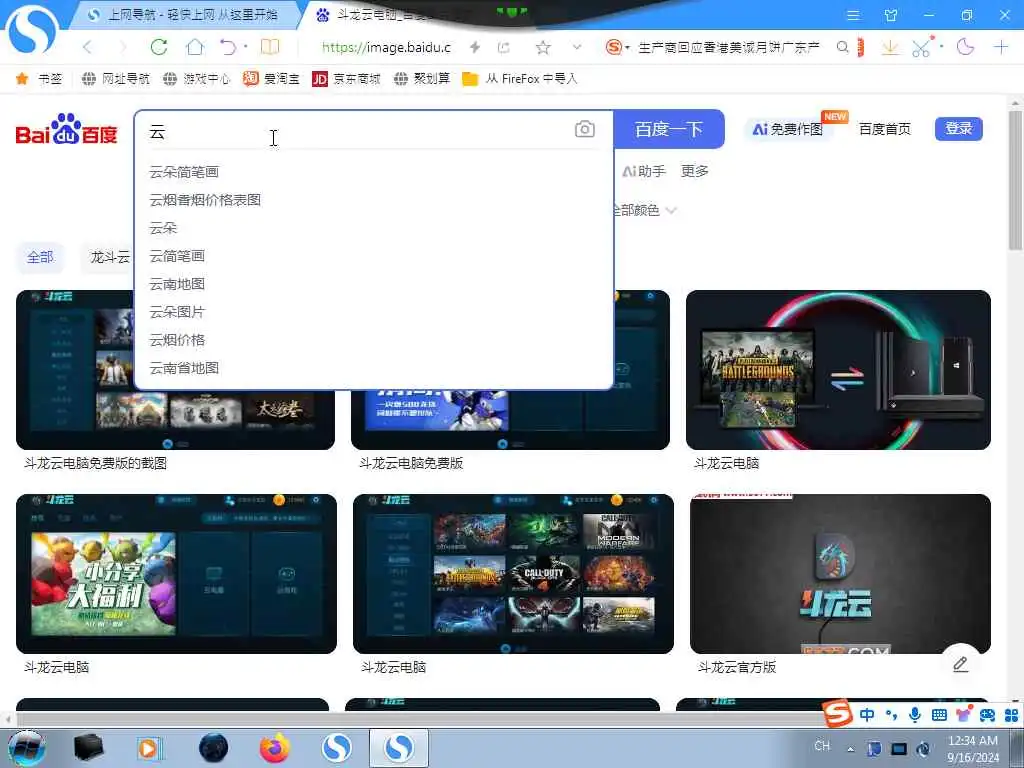This screenshot has width=1024, height=768.
Task: Open 小分享大福利 image thumbnail
Action: [176, 573]
